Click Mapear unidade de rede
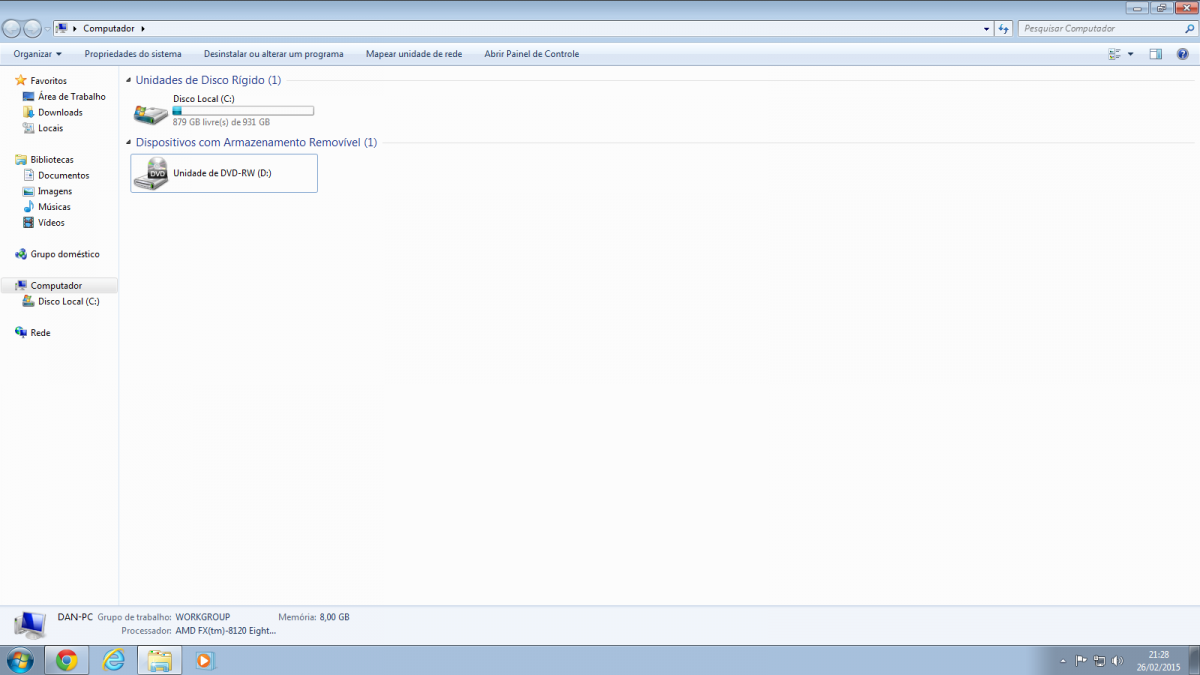The width and height of the screenshot is (1200, 675). [x=414, y=54]
